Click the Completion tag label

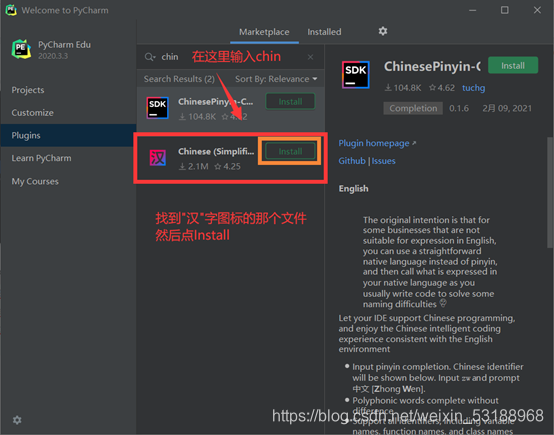tap(413, 108)
